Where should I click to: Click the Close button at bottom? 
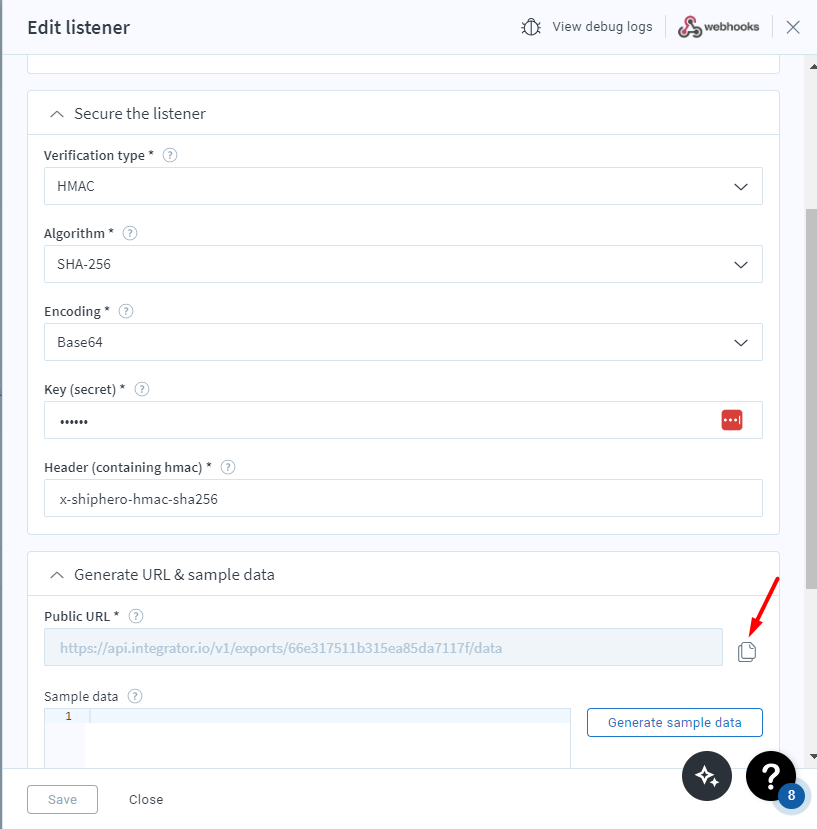tap(146, 799)
